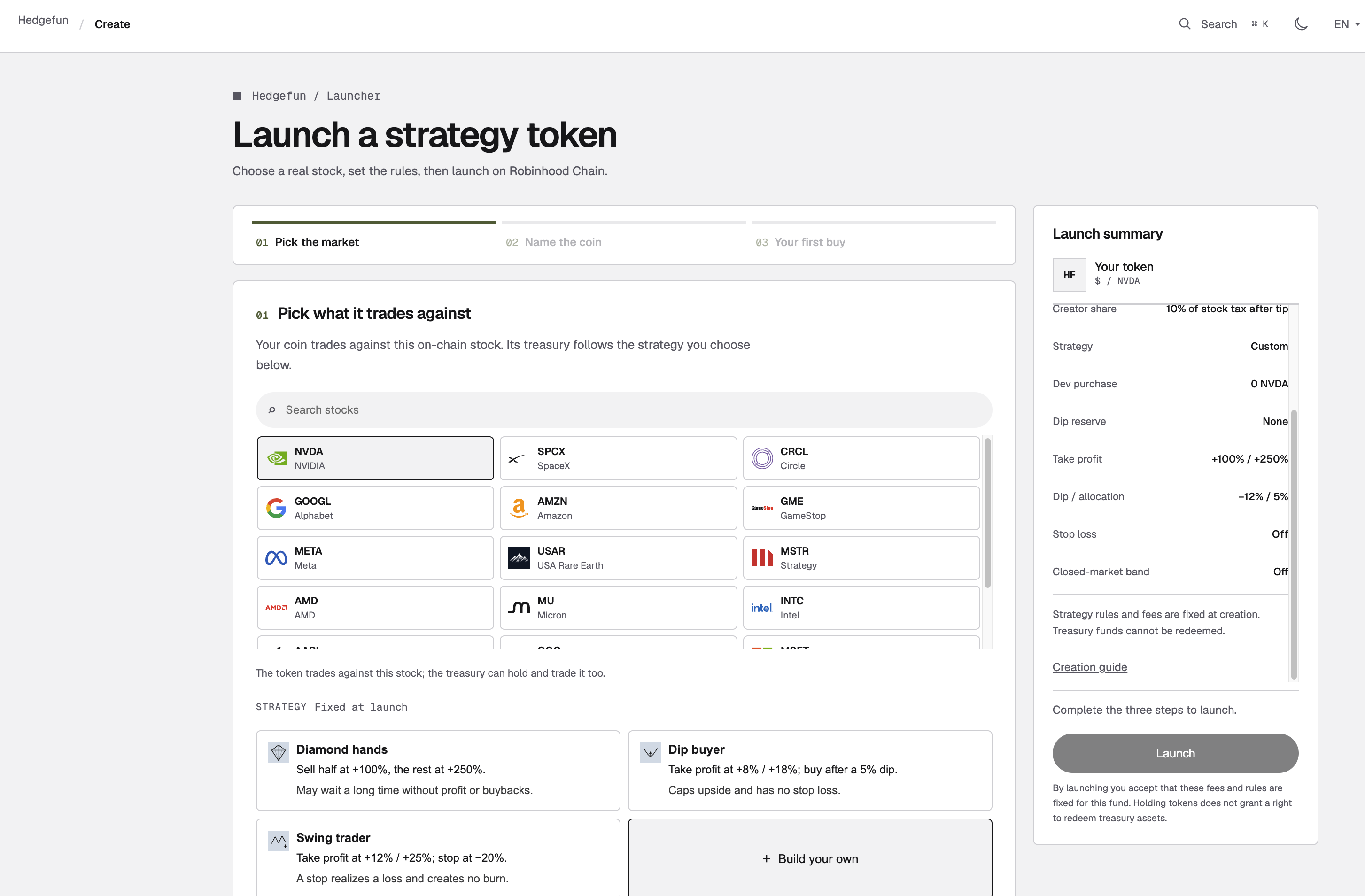Viewport: 1365px width, 896px height.
Task: Select the Diamond hands strategy
Action: [438, 771]
